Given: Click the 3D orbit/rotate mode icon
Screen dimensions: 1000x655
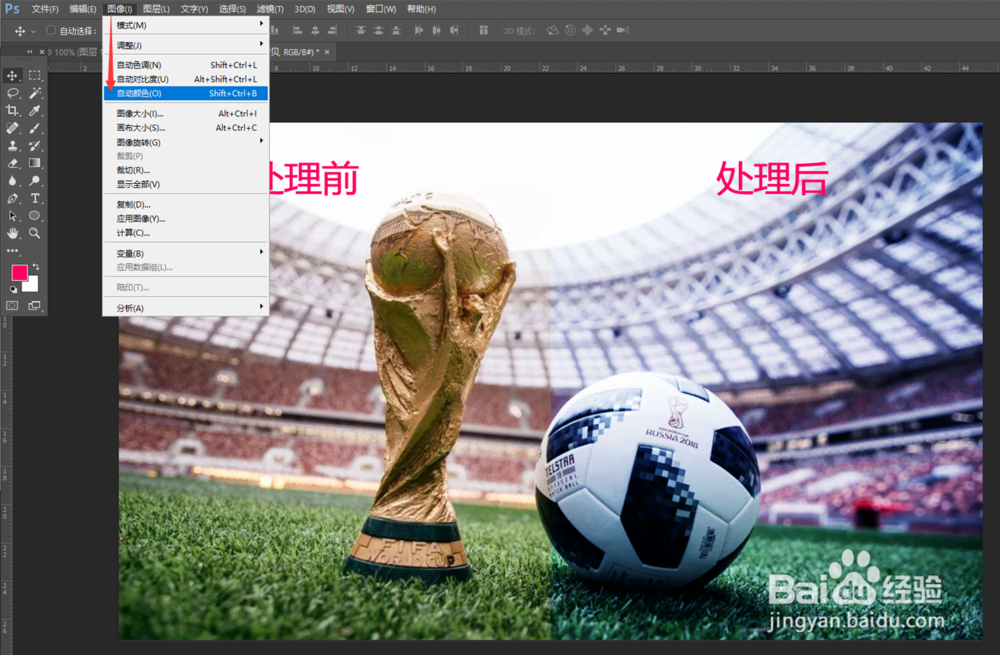Looking at the screenshot, I should pyautogui.click(x=552, y=30).
